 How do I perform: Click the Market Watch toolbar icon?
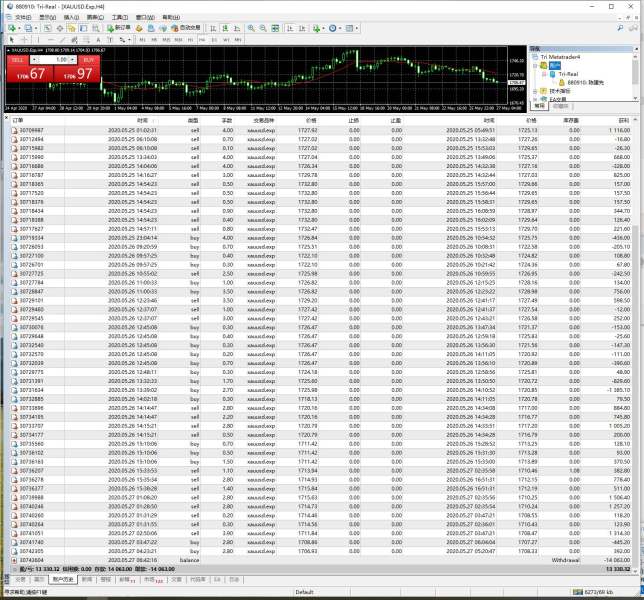click(48, 28)
